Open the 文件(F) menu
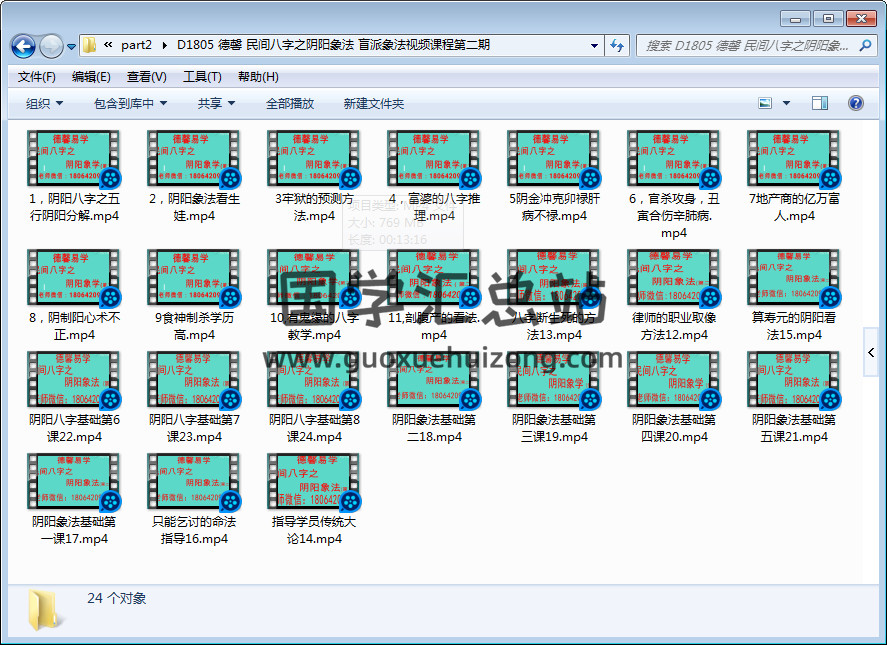Image resolution: width=887 pixels, height=645 pixels. 37,77
